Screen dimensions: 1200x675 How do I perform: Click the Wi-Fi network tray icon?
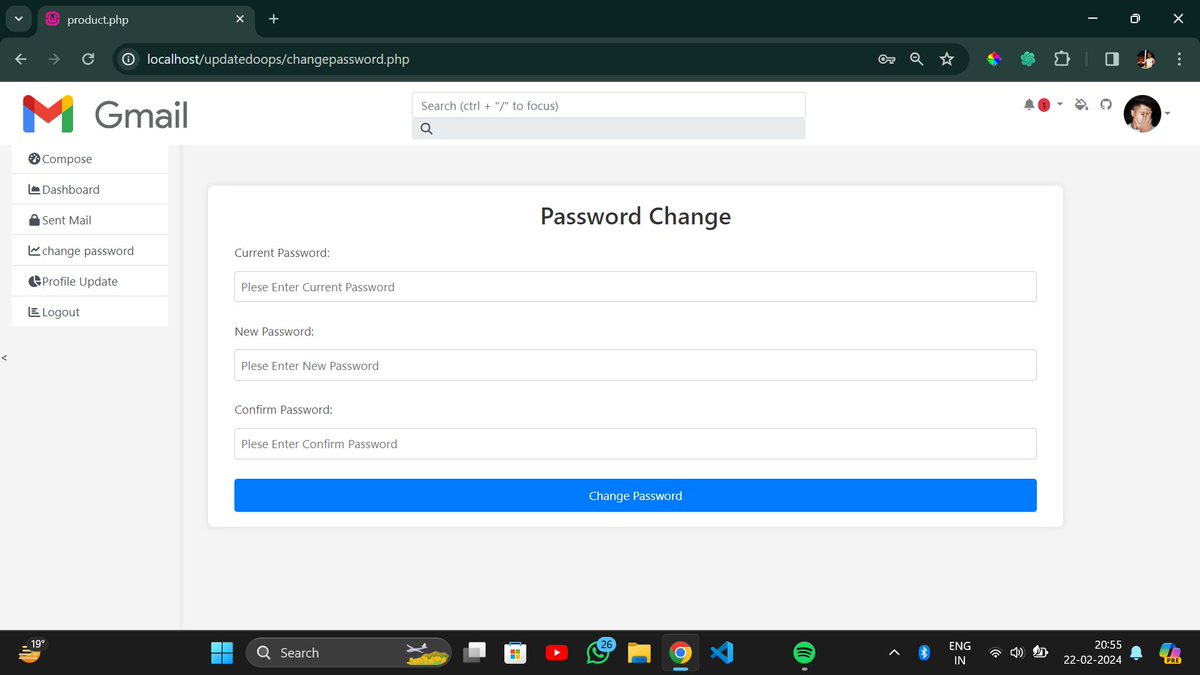[x=995, y=653]
